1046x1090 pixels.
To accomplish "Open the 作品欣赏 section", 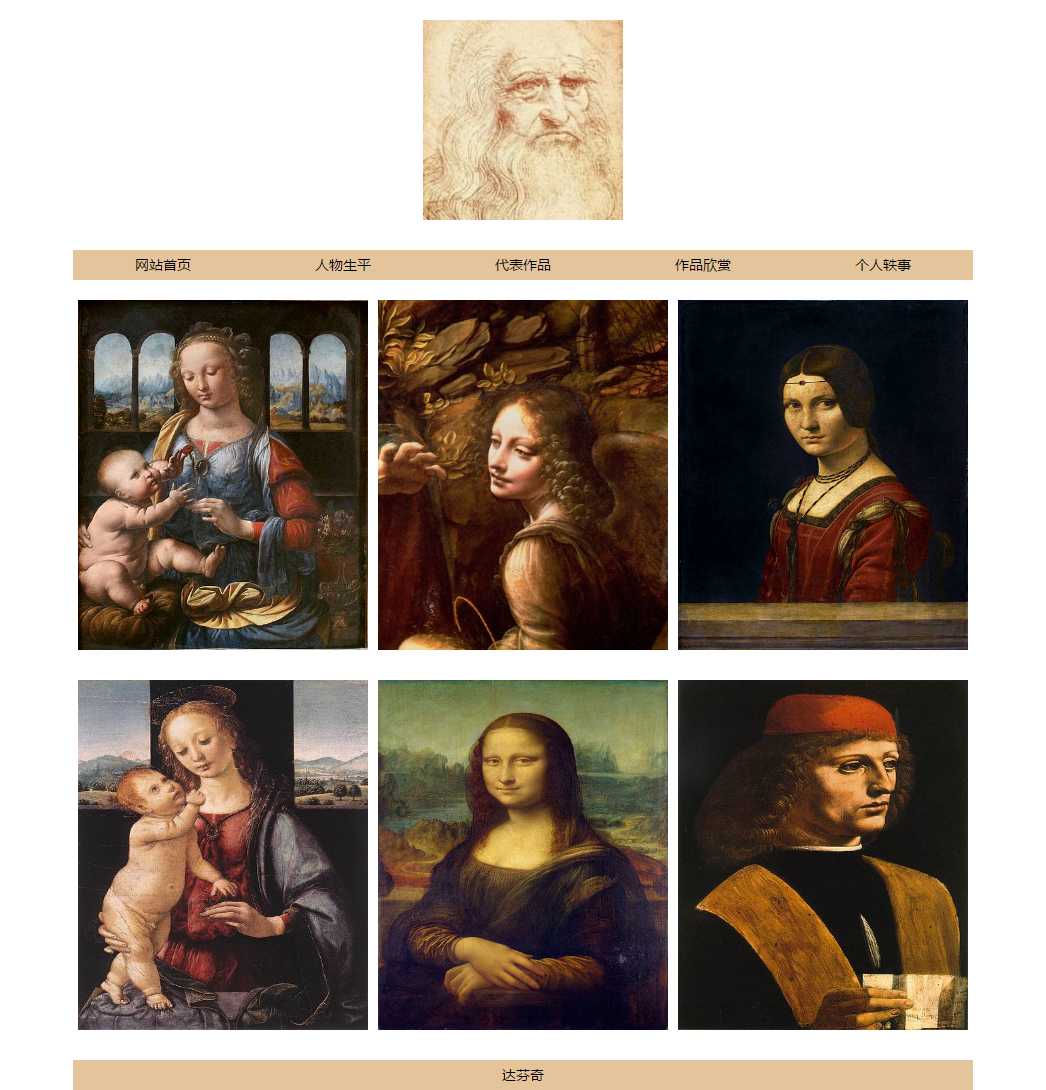I will [703, 265].
